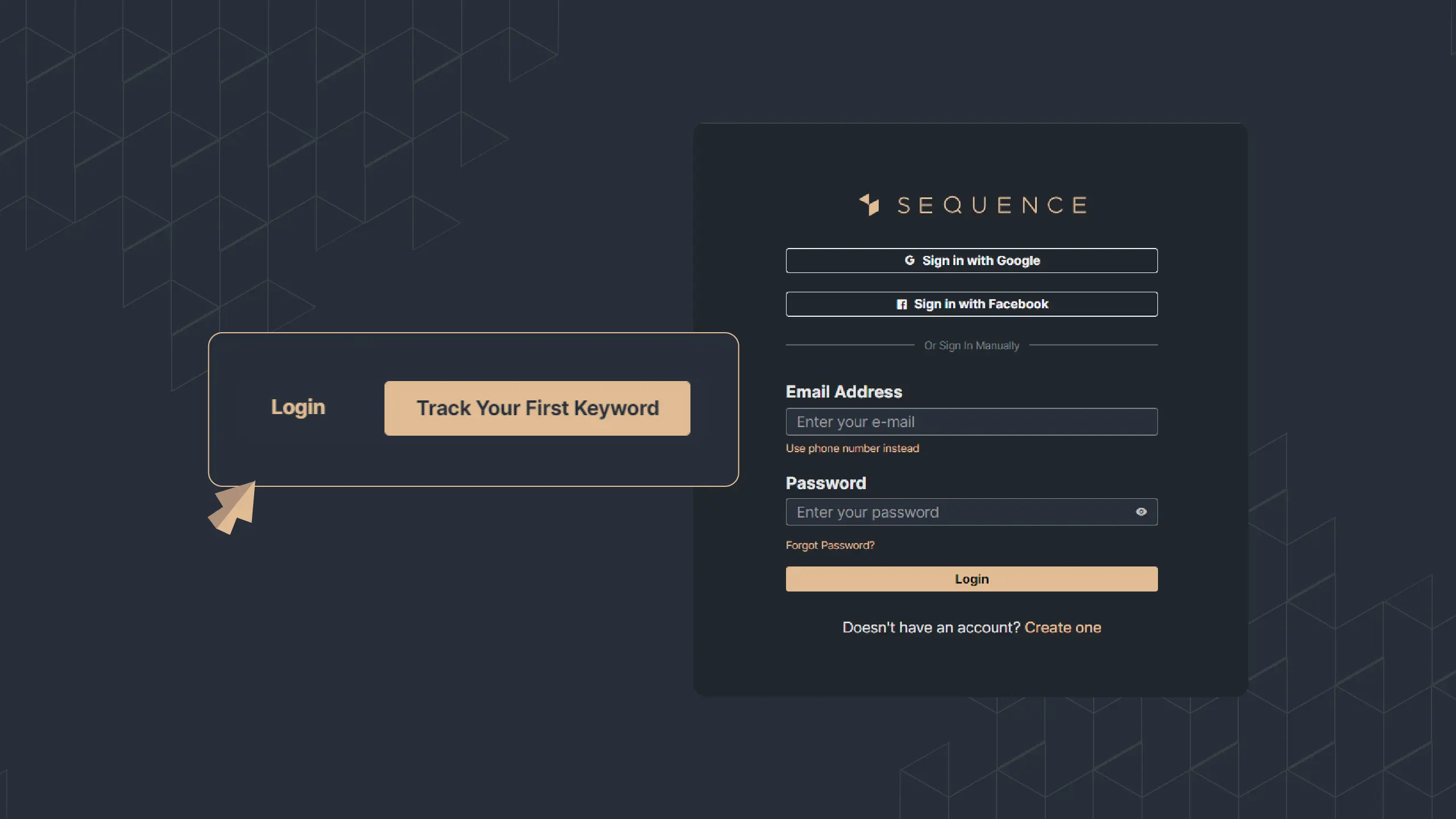Click the Password input field

(971, 511)
